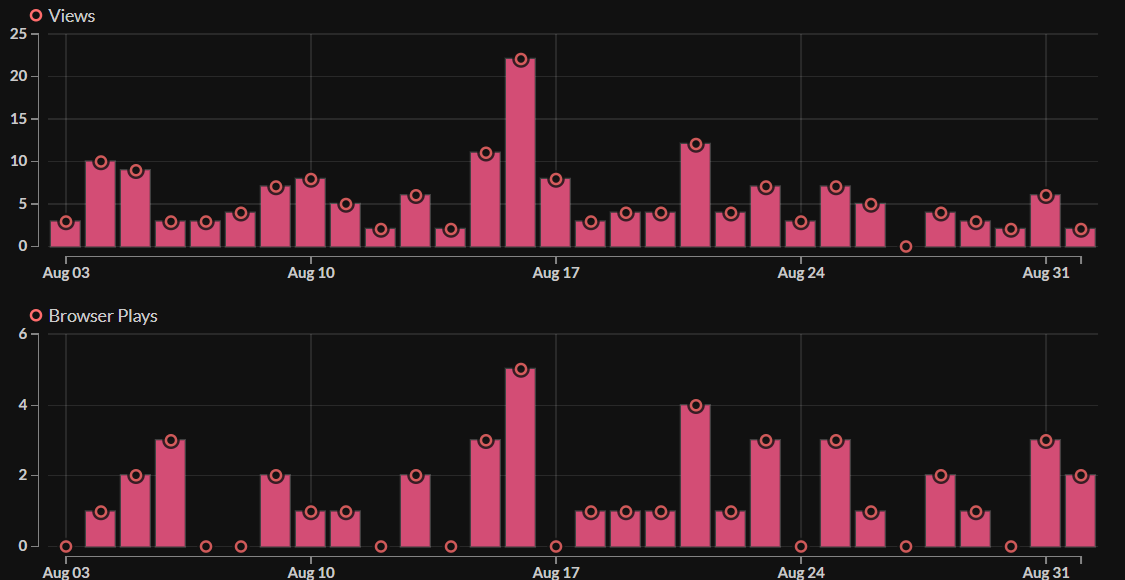Click Browser Plays zero point on Aug 24 gridline
1125x580 pixels.
801,546
